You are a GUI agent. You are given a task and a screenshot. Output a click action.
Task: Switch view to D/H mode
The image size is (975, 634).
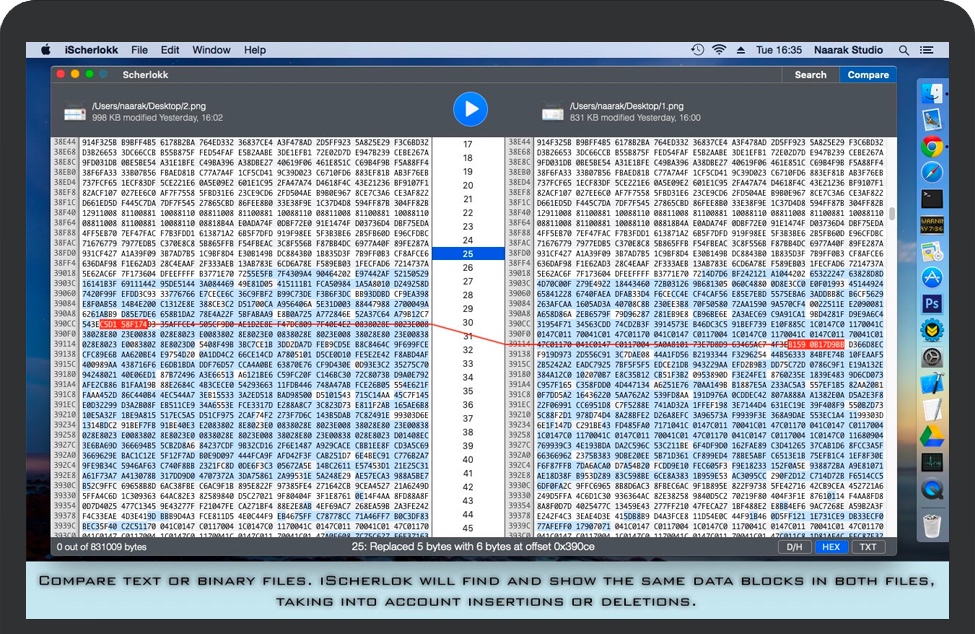(x=794, y=547)
